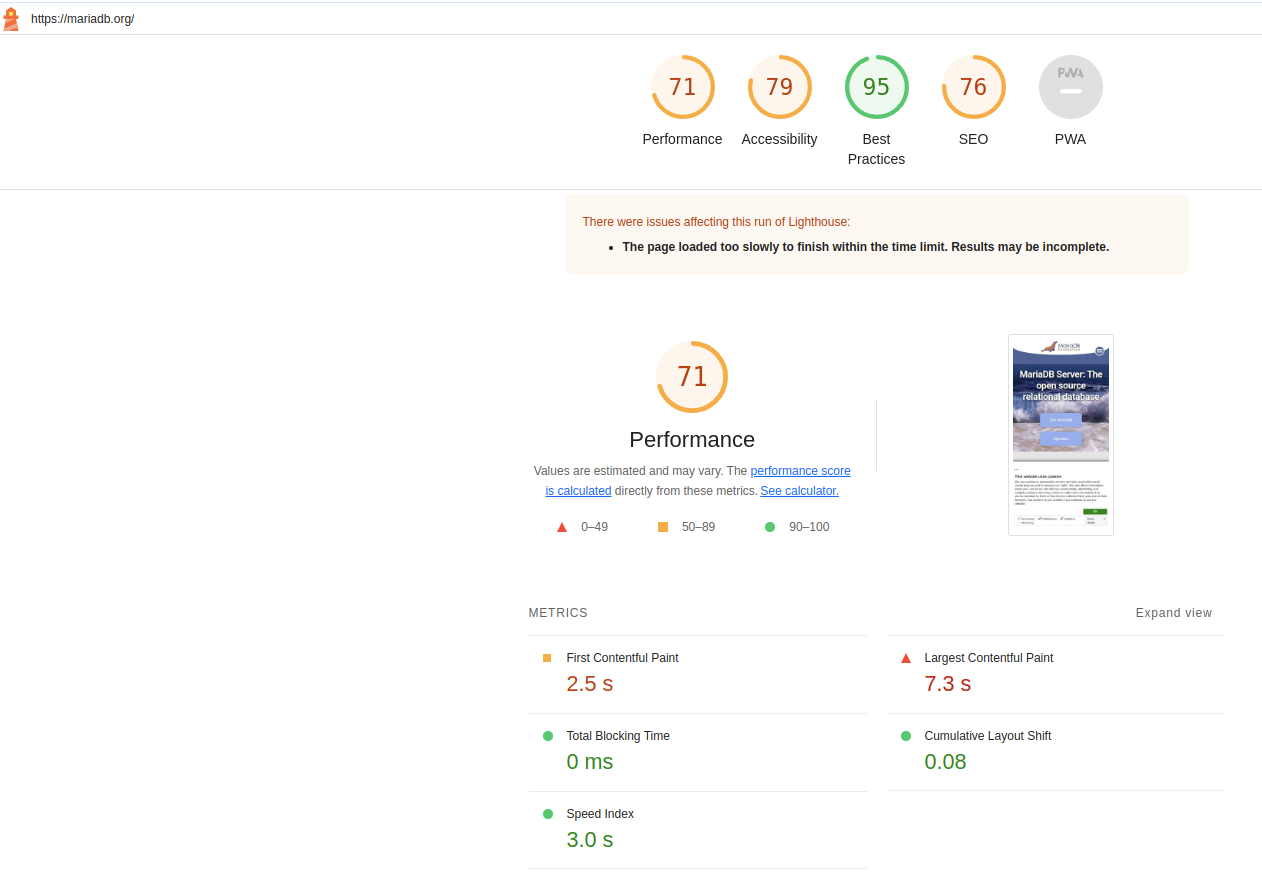Expand the First Contentful Paint metric

coord(622,658)
